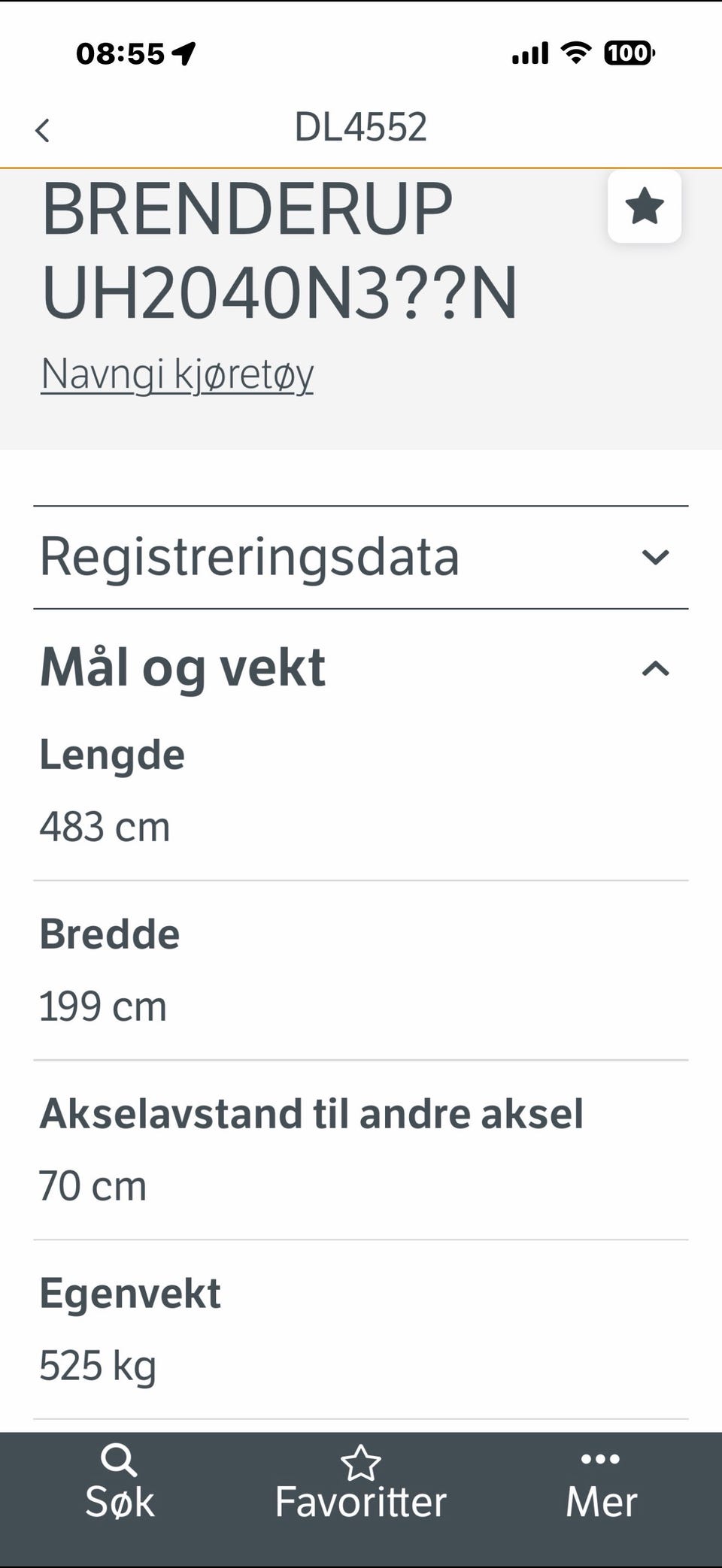Click the Mål og vekt up chevron

coord(655,668)
